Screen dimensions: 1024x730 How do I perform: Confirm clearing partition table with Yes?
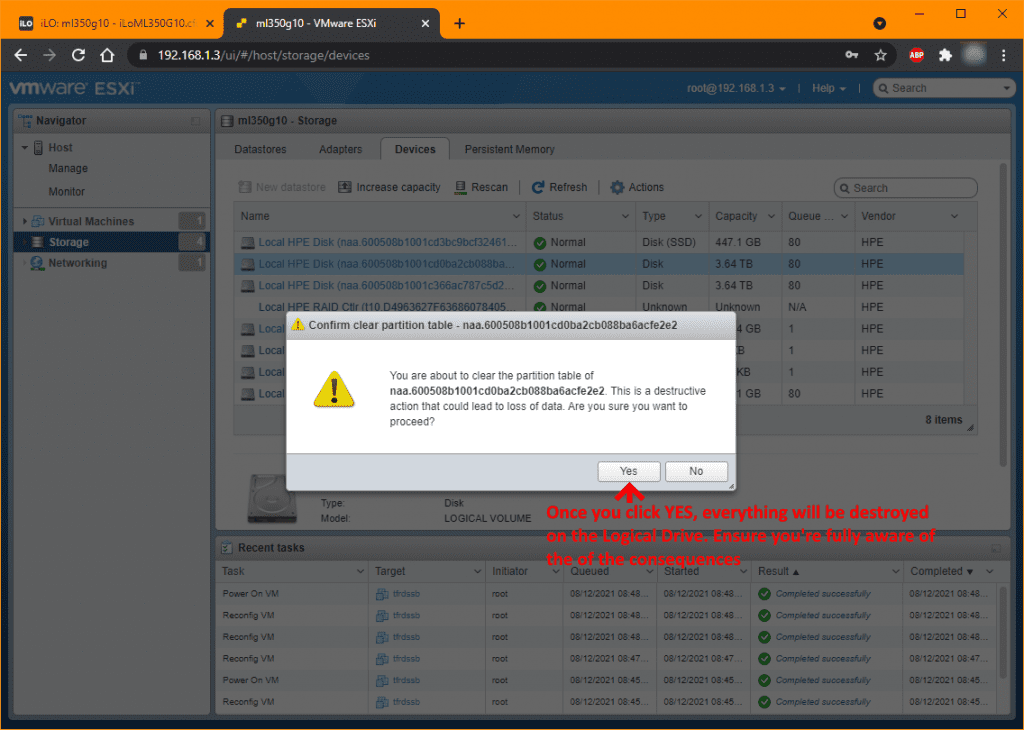coord(628,471)
